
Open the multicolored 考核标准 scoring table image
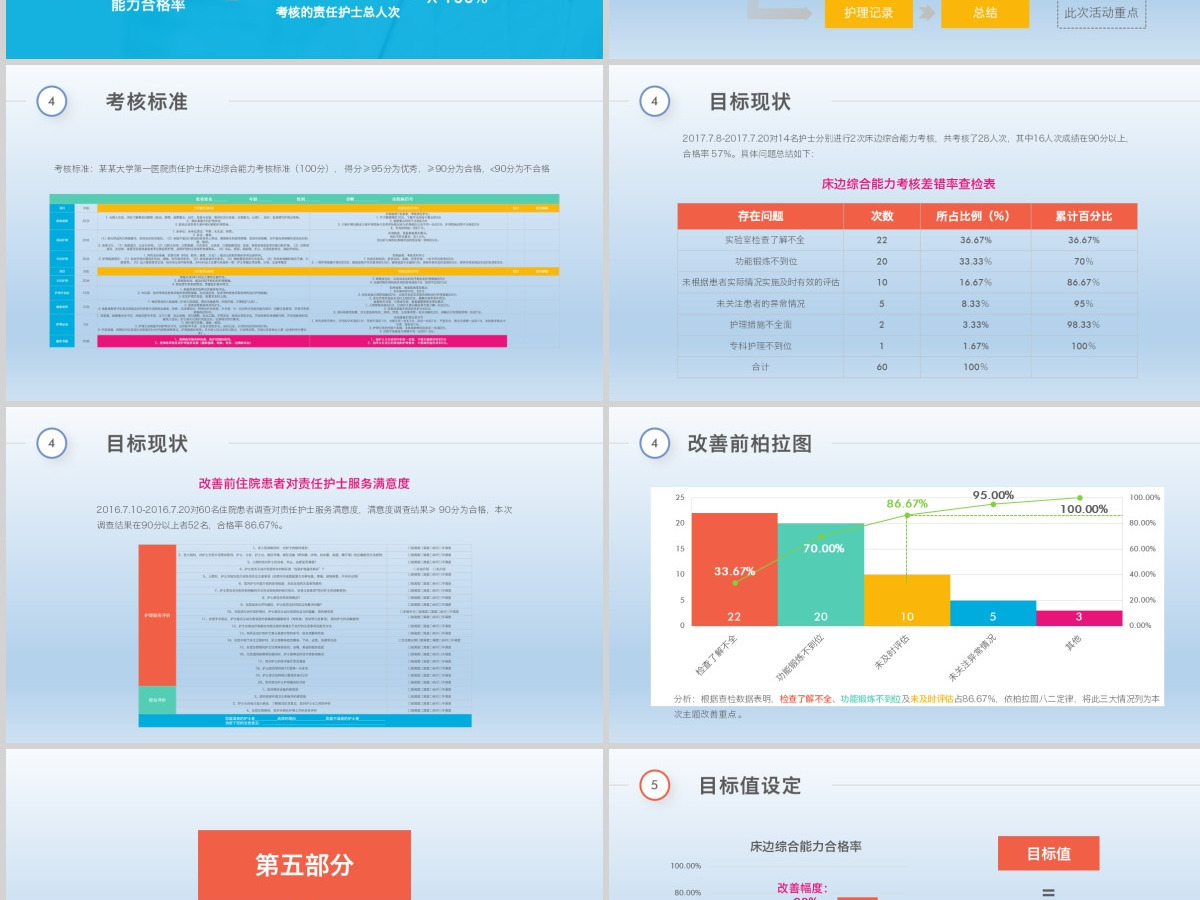[x=304, y=270]
